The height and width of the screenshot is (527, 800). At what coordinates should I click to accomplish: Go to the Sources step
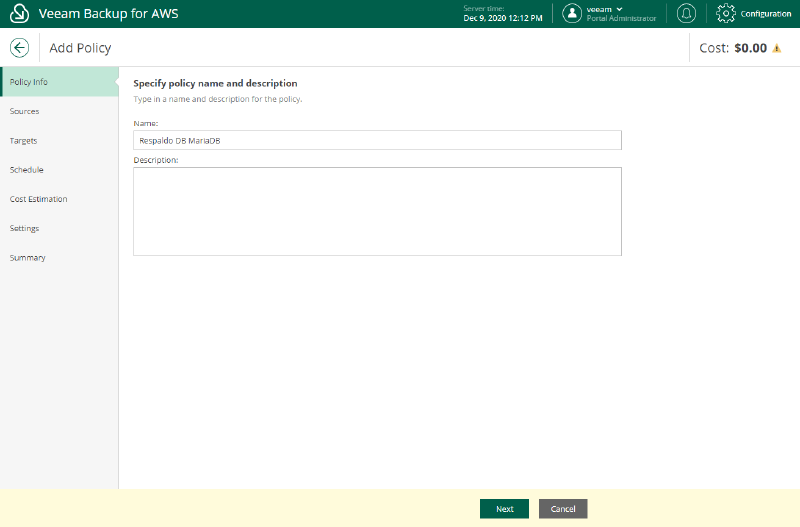coord(59,111)
